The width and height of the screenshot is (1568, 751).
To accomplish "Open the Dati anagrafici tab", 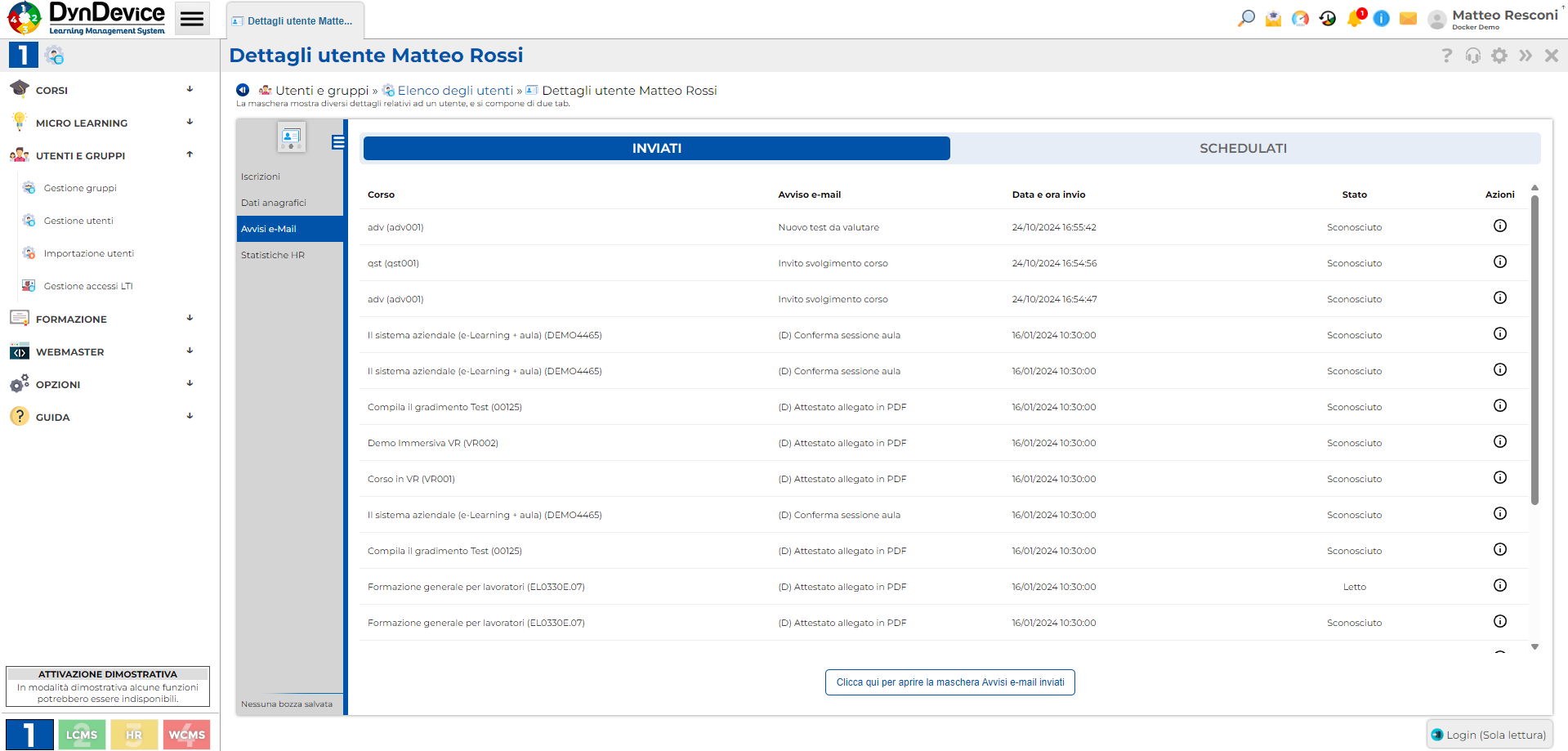I will click(274, 202).
